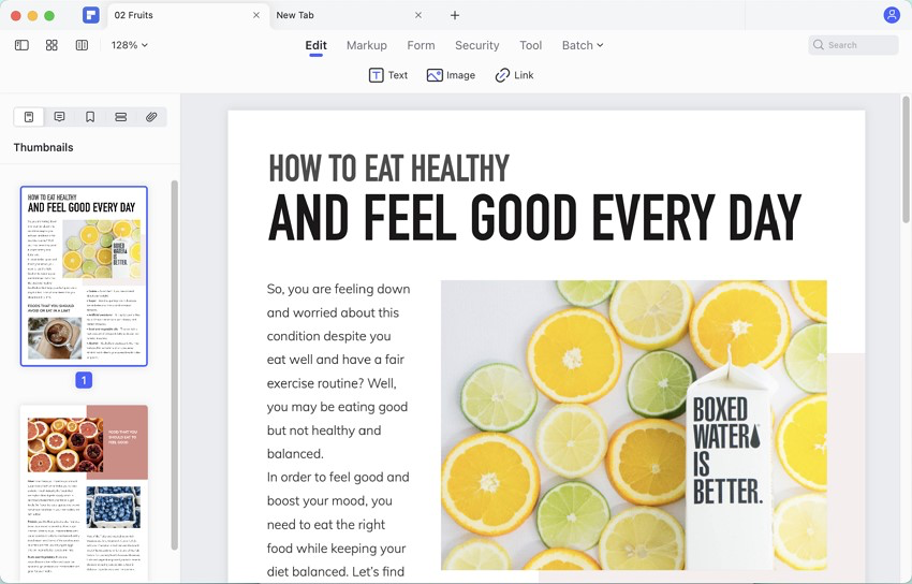Select the Image edit tool
The image size is (912, 584).
coord(450,75)
